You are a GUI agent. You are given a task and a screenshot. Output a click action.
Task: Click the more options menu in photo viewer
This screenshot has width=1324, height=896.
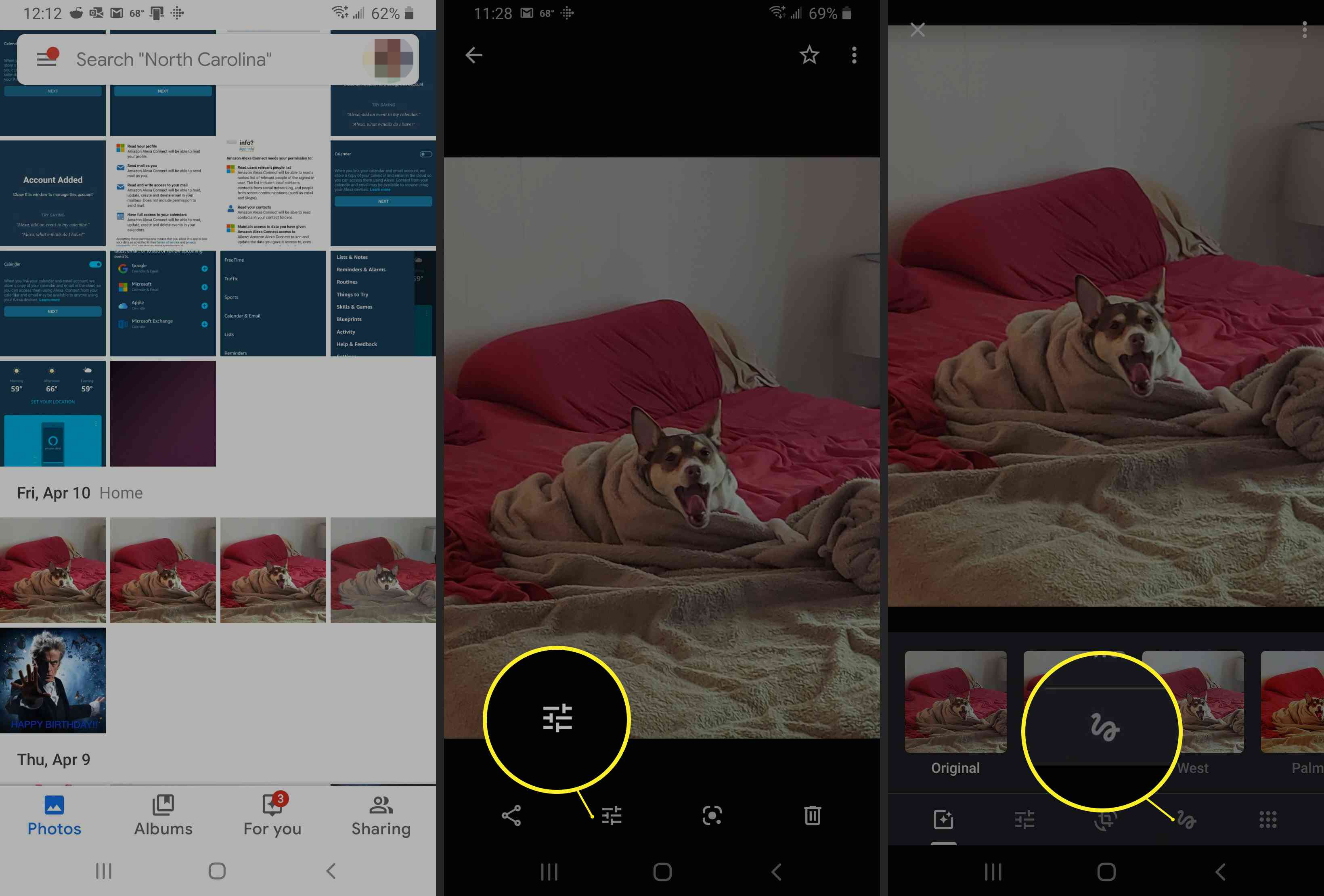(854, 54)
